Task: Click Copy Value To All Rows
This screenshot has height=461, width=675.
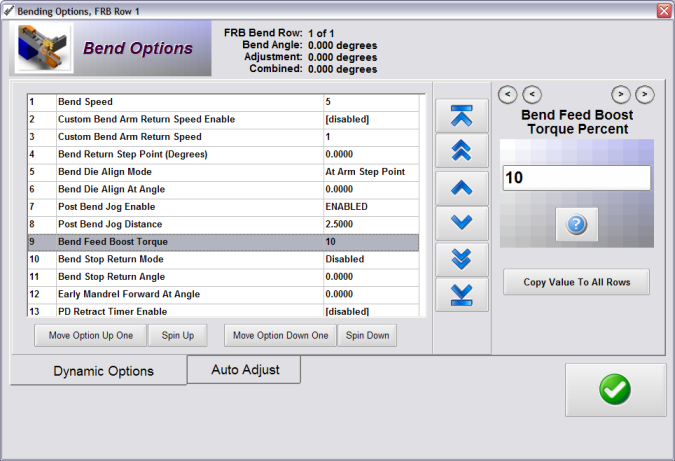Action: point(576,282)
